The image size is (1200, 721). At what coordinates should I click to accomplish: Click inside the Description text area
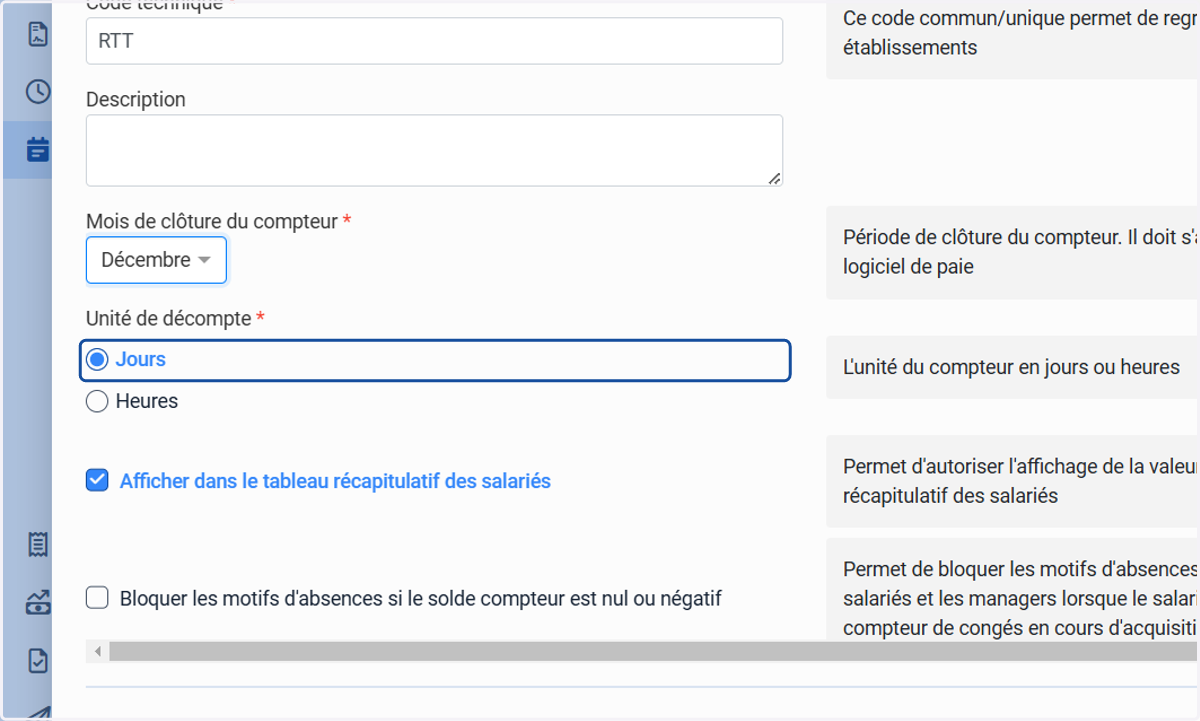point(434,150)
